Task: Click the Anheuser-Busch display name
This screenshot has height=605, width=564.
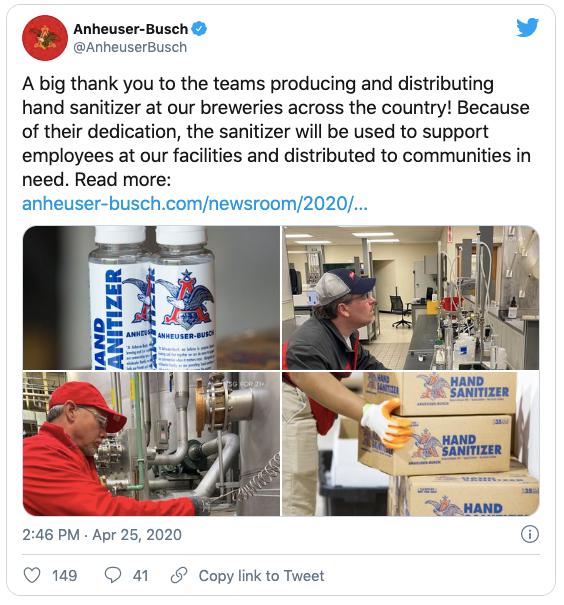Action: pyautogui.click(x=130, y=29)
